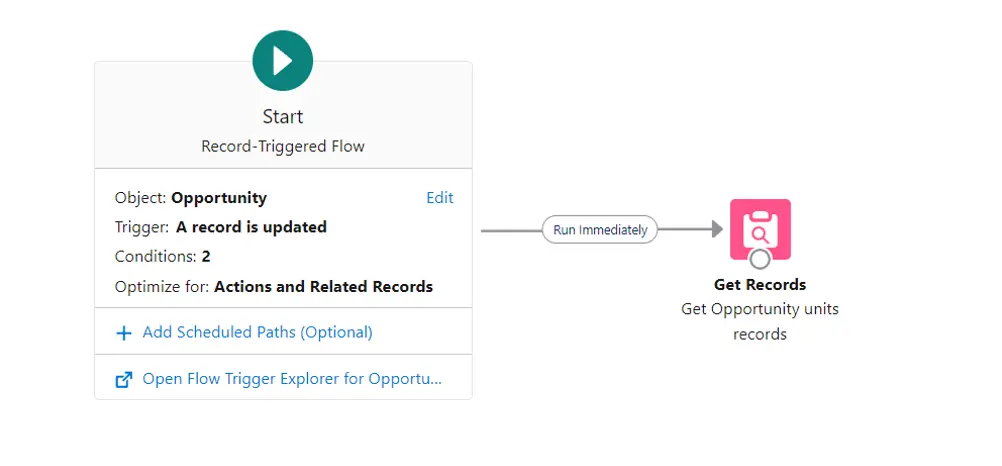
Task: Click the 'Get Opportunity units records' description
Action: pyautogui.click(x=760, y=321)
